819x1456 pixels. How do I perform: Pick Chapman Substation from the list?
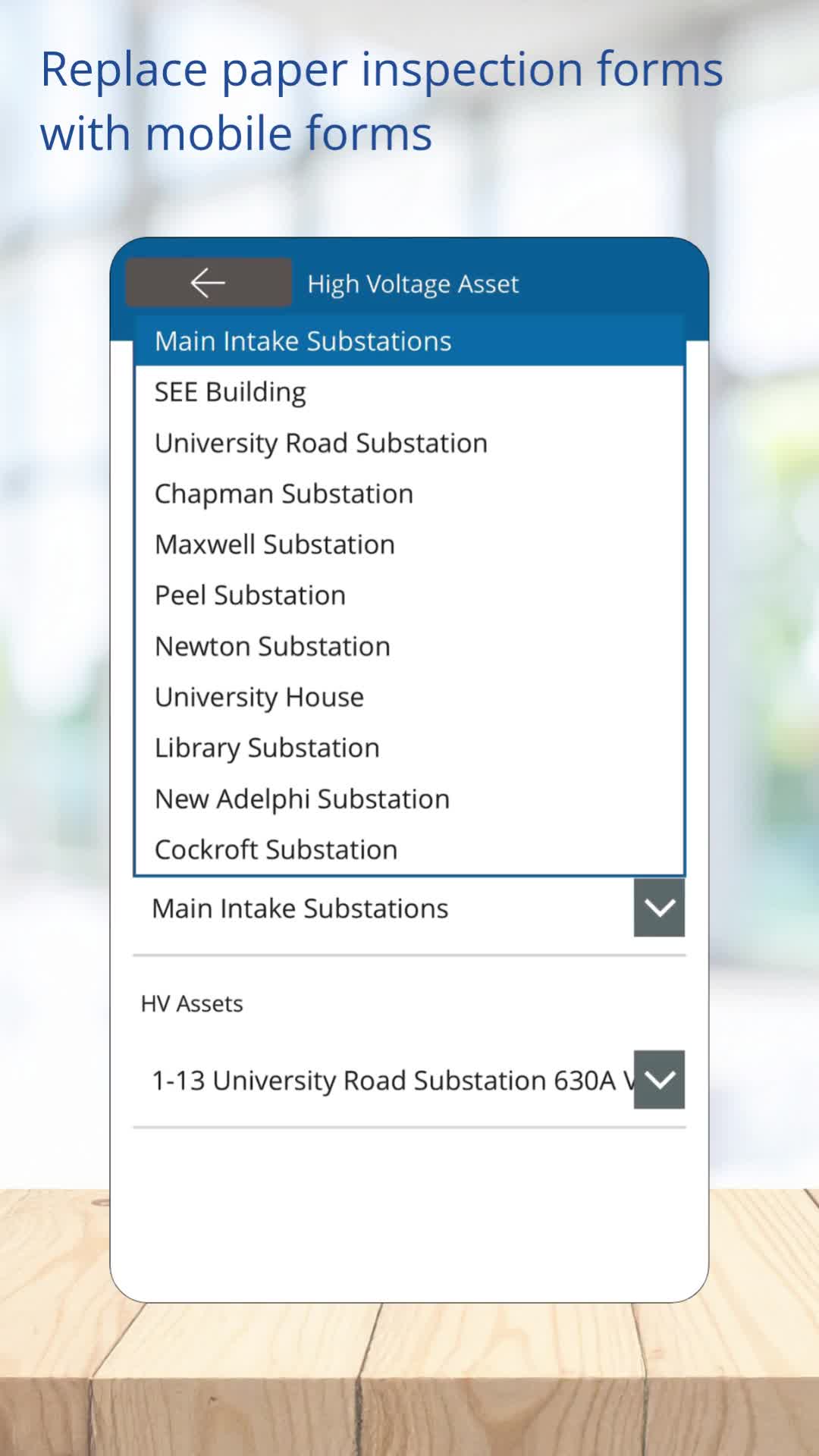[284, 494]
